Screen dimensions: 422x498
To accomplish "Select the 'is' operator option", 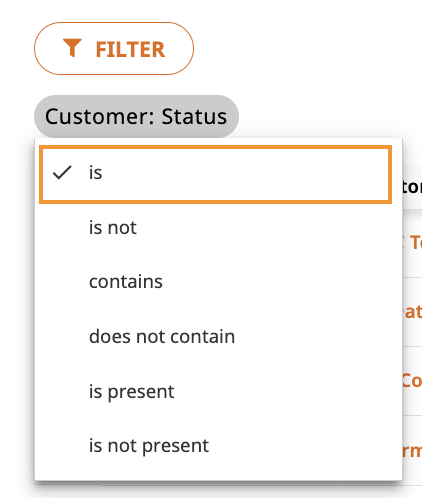I will coord(215,174).
